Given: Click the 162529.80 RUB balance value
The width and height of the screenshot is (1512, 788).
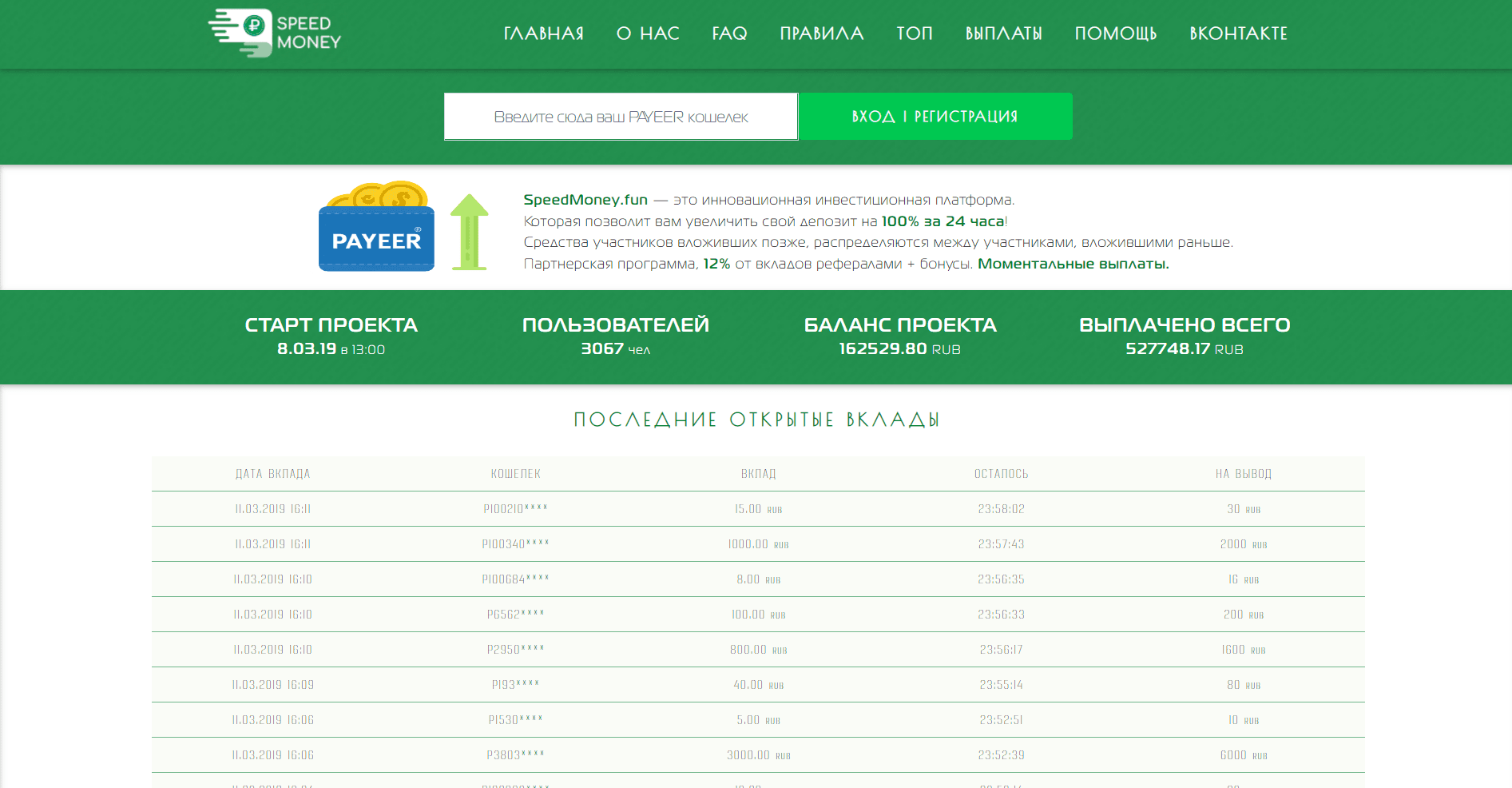Looking at the screenshot, I should [900, 348].
